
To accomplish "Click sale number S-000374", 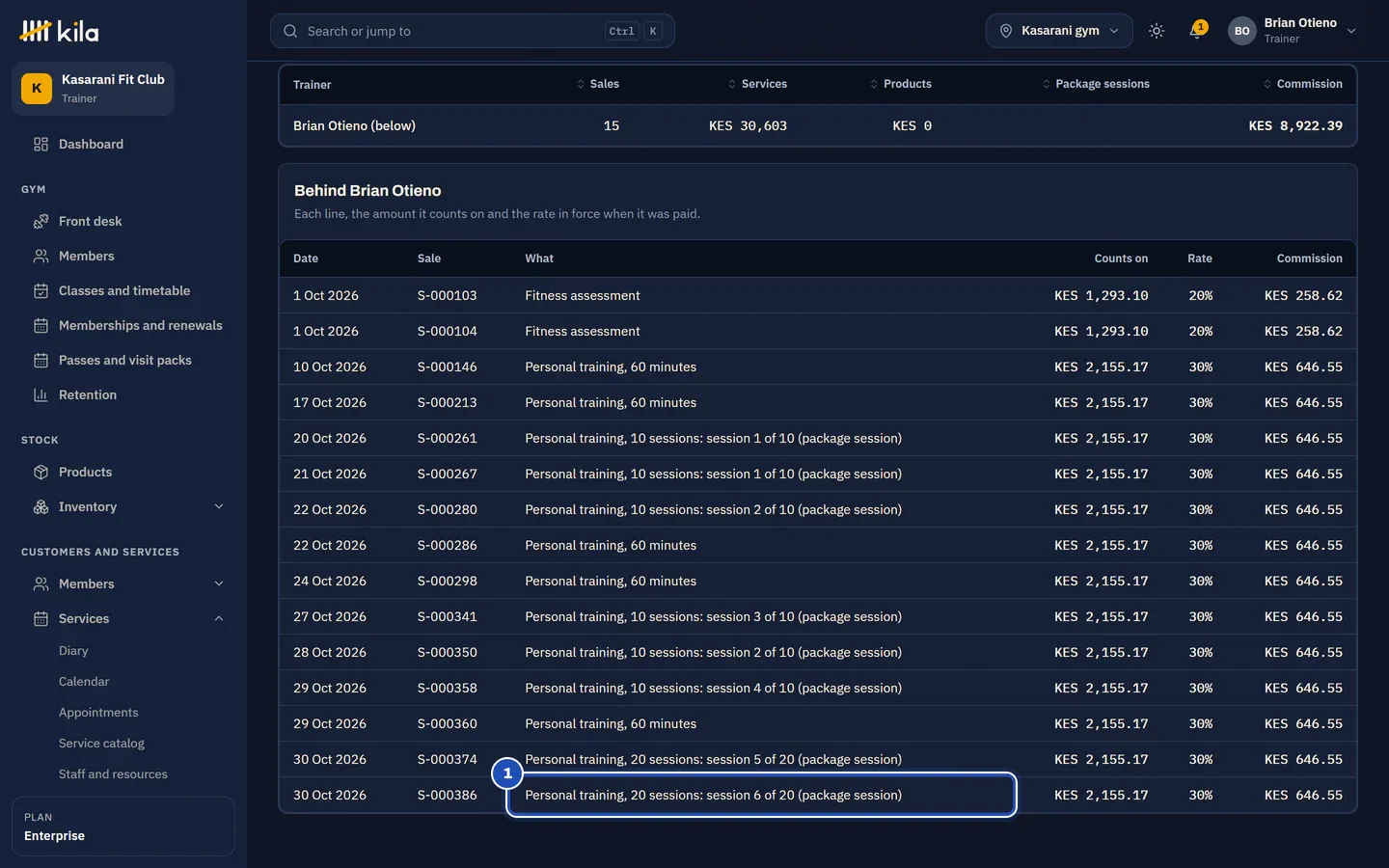I will click(x=448, y=759).
